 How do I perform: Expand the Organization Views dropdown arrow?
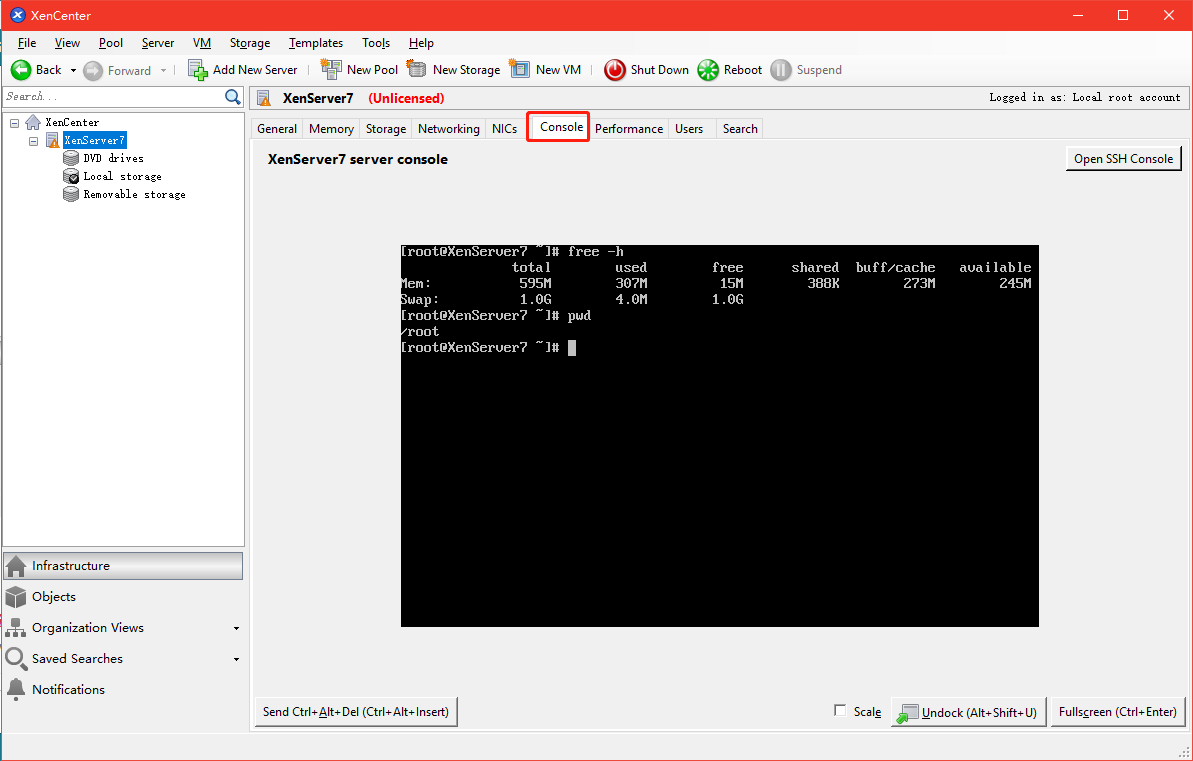pos(237,629)
